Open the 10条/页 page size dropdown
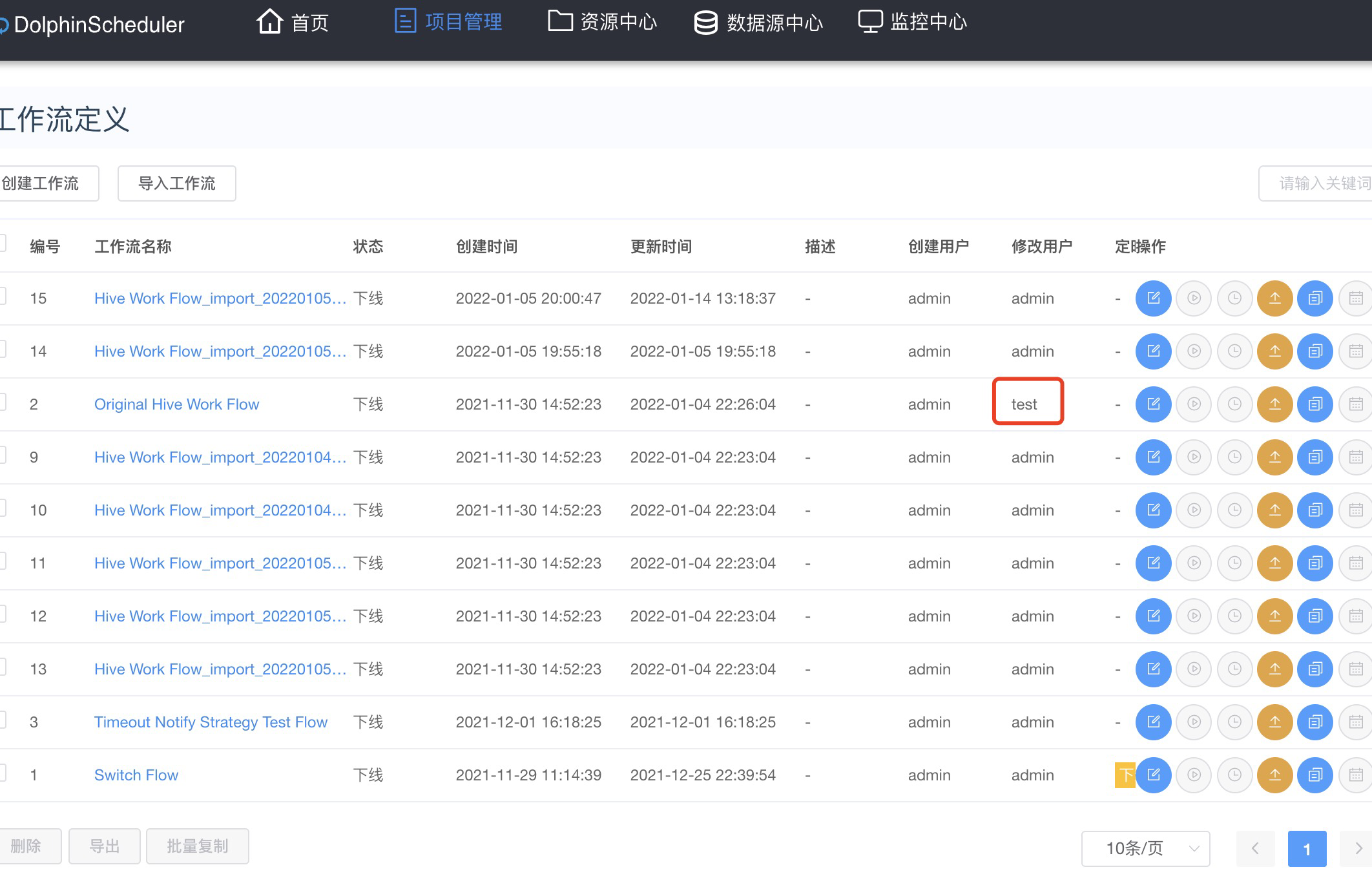 click(1145, 848)
